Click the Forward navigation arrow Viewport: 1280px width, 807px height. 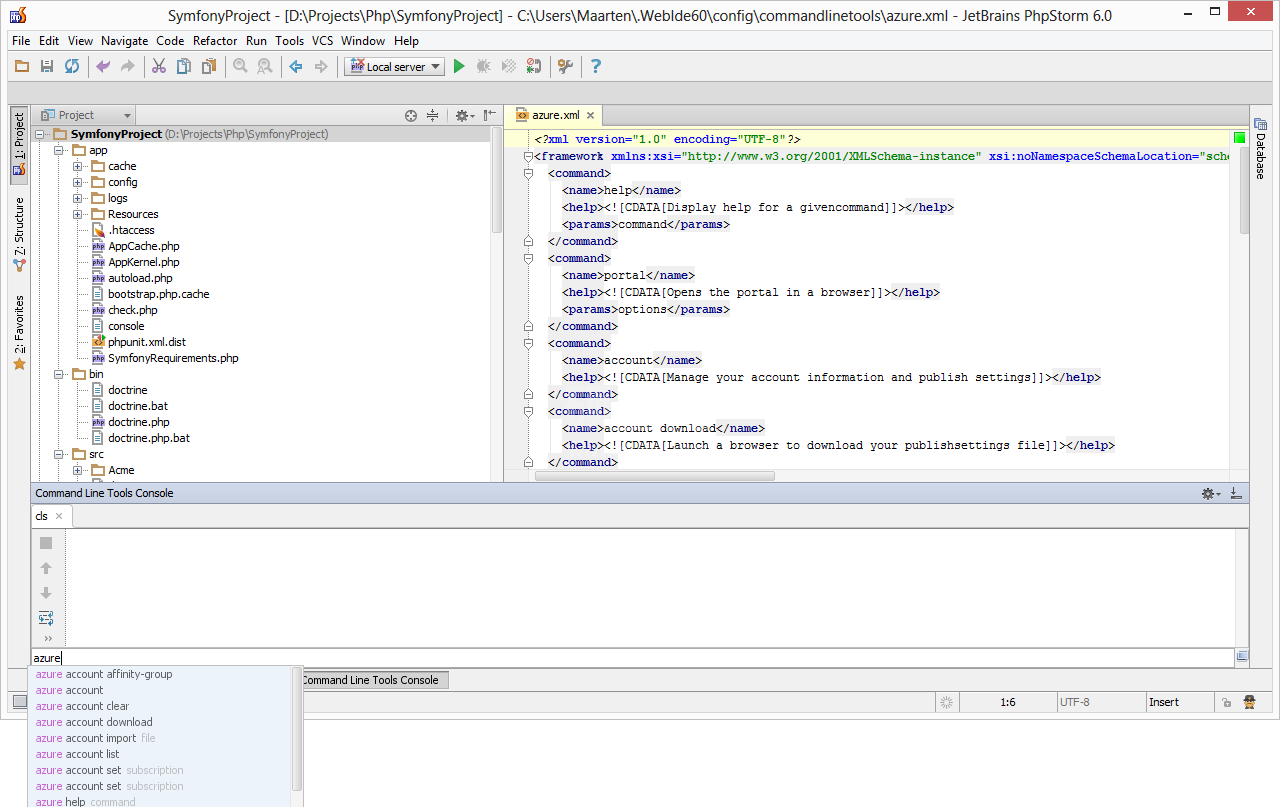coord(321,66)
